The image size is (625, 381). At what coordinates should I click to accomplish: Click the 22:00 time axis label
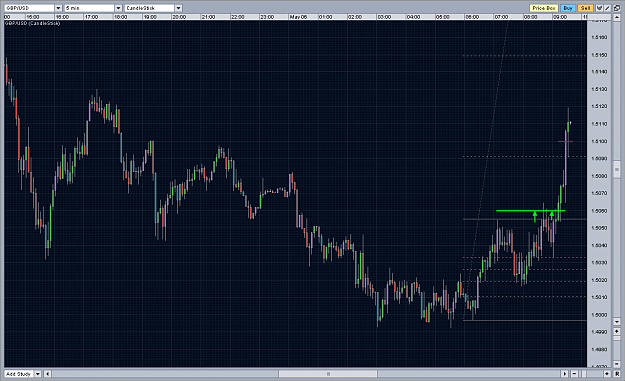coord(238,17)
